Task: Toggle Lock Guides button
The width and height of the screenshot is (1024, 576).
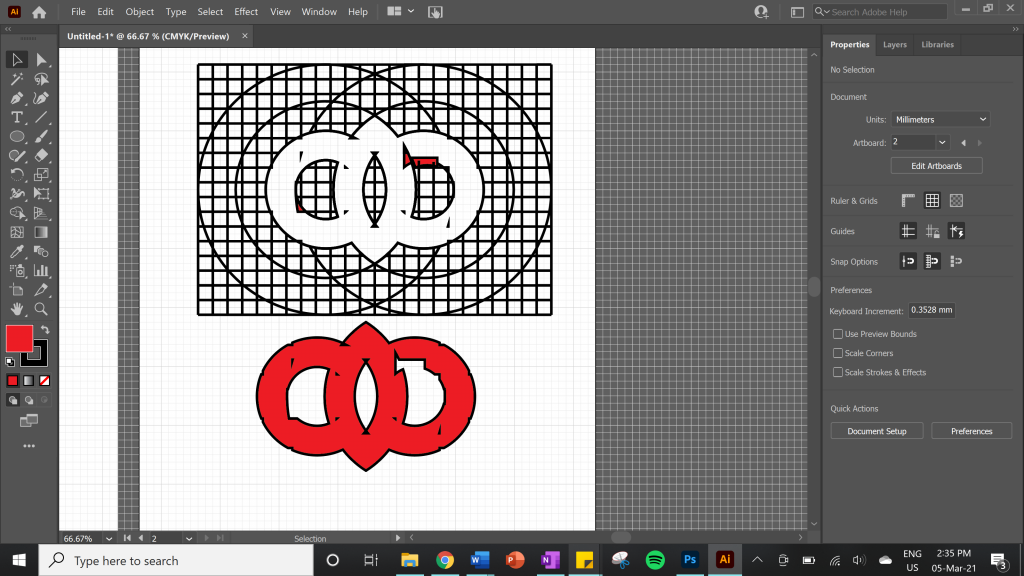Action: click(932, 231)
